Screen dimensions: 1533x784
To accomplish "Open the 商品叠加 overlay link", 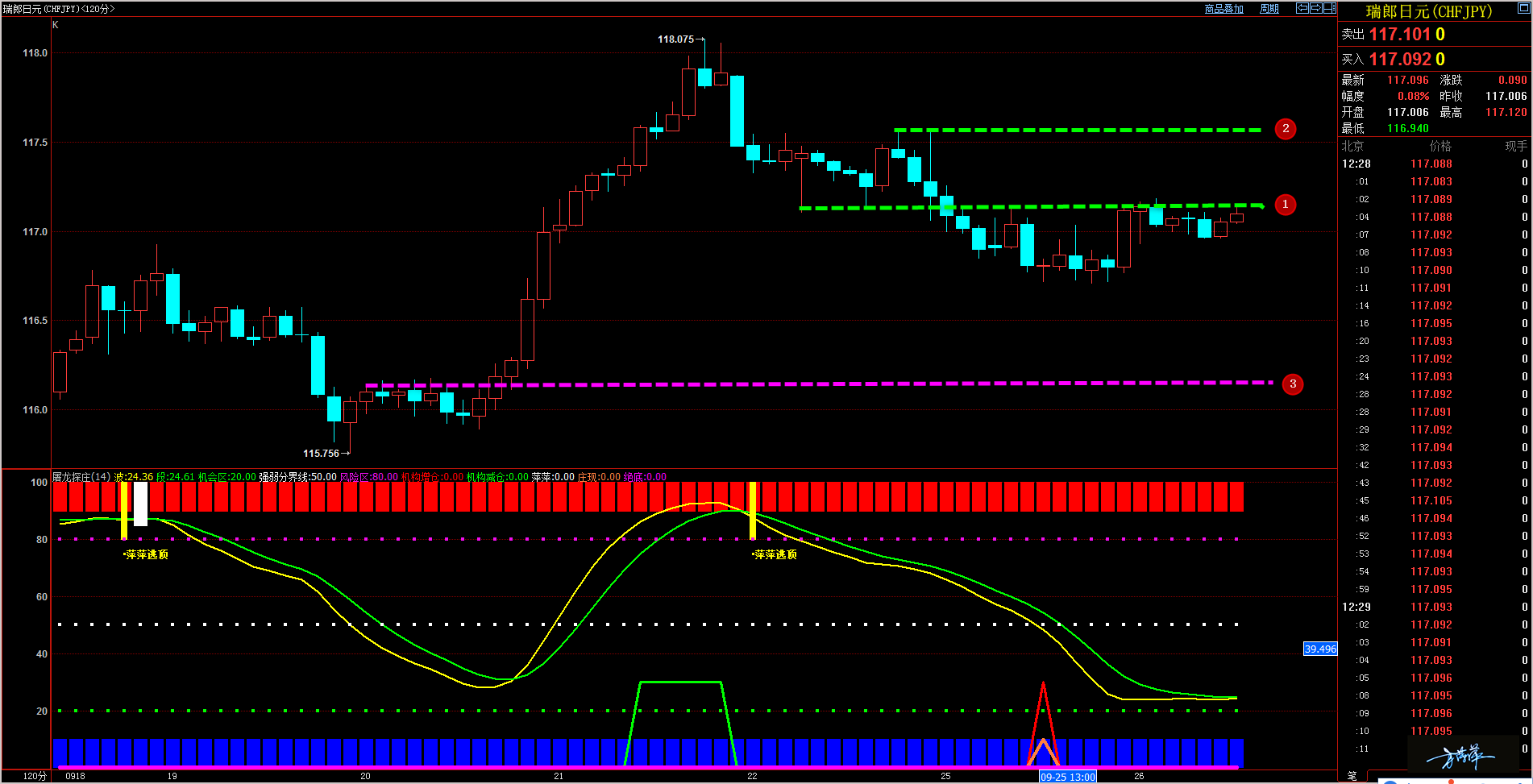I will pyautogui.click(x=1223, y=9).
